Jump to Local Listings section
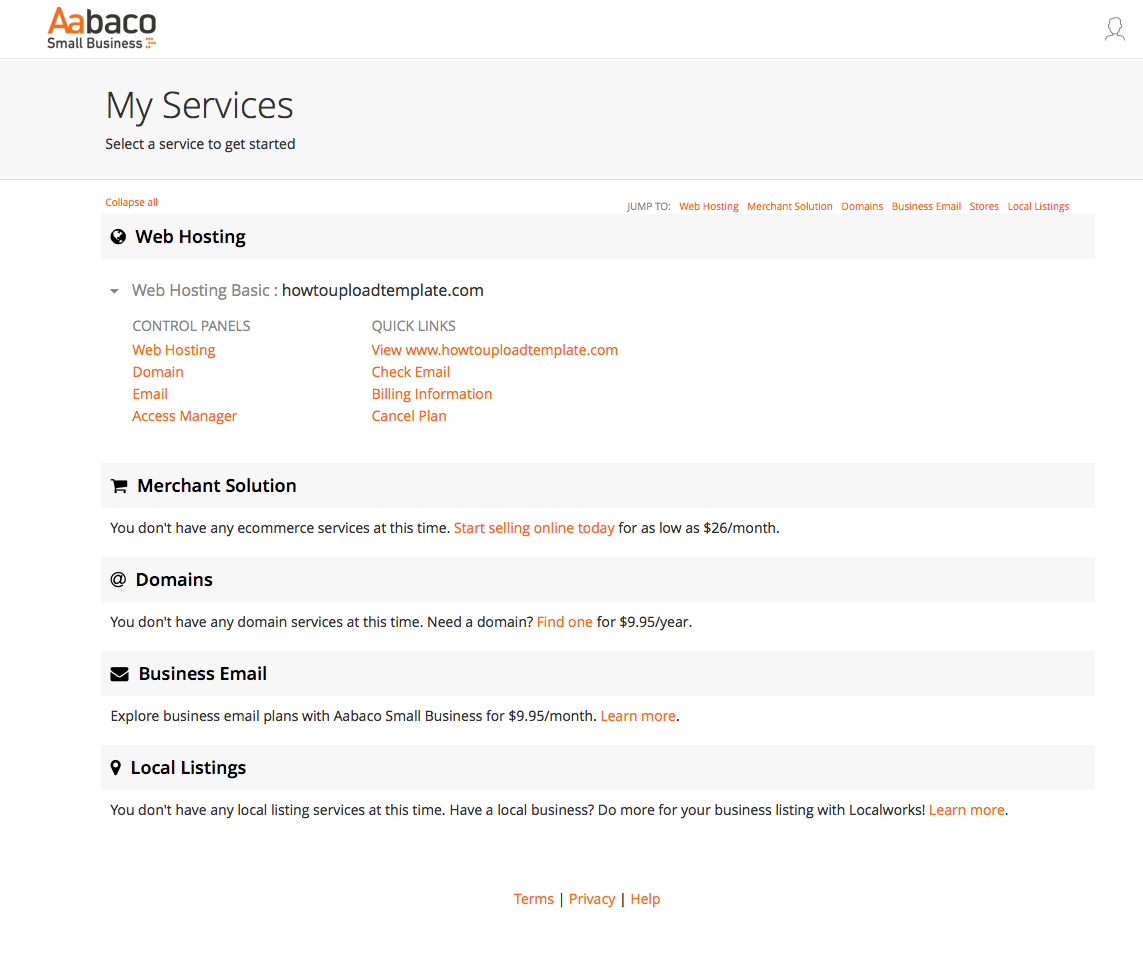Image resolution: width=1143 pixels, height=968 pixels. (x=1038, y=206)
